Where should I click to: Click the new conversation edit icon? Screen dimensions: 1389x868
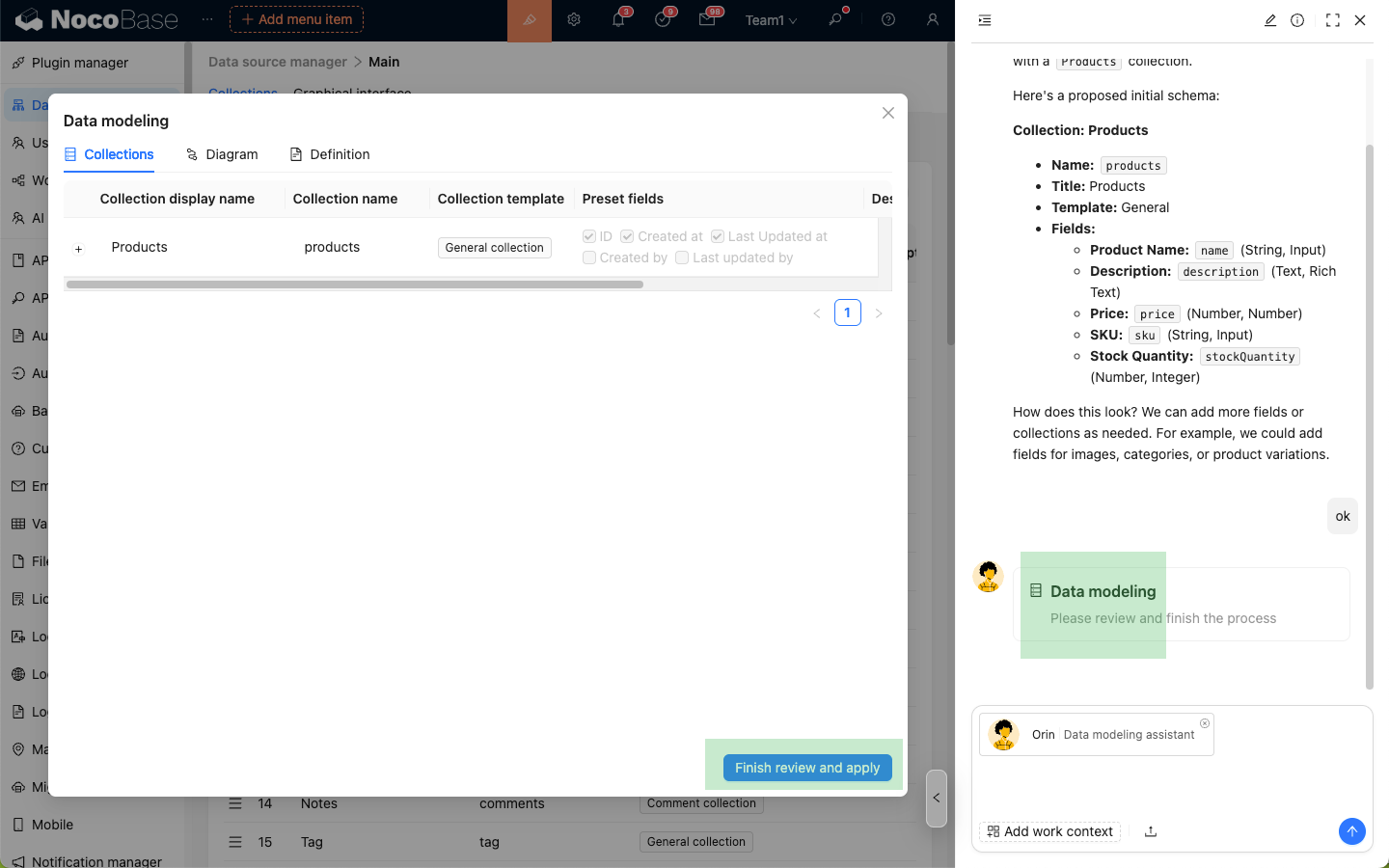click(x=1270, y=20)
